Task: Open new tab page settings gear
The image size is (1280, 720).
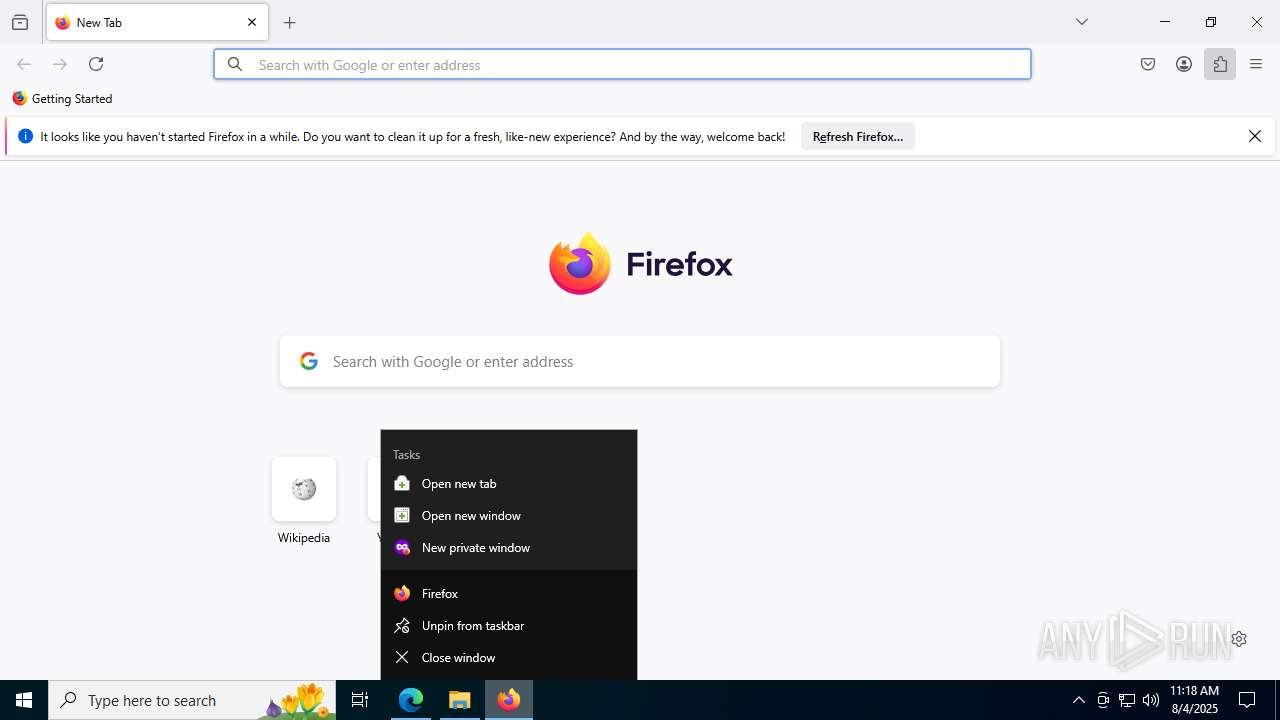Action: 1239,639
